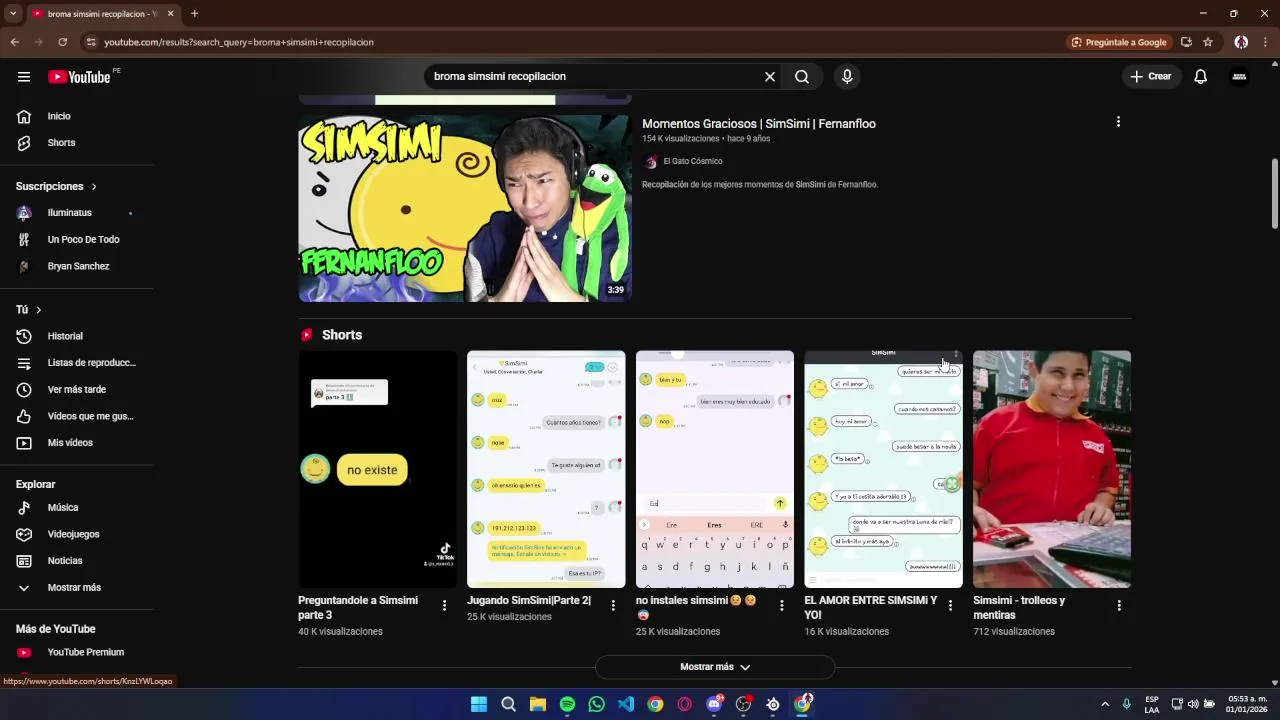Open options for 'Preguntandole a Simsimi parte 3'

pos(444,605)
